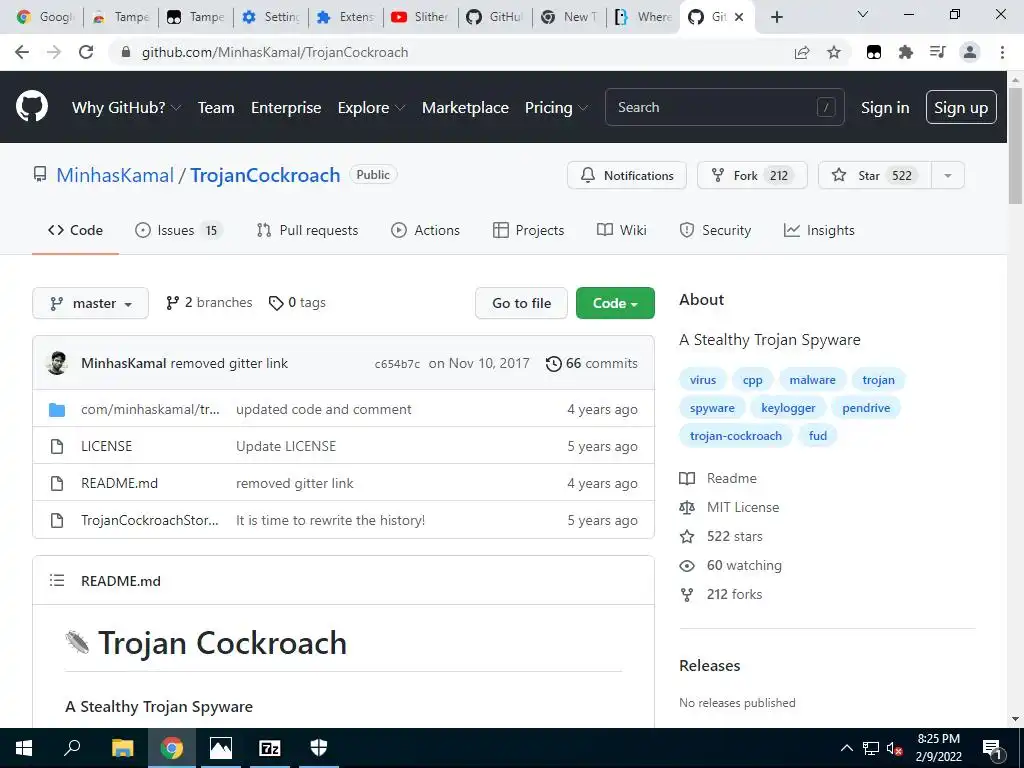
Task: Open 7-Zip from the taskbar
Action: [x=270, y=748]
